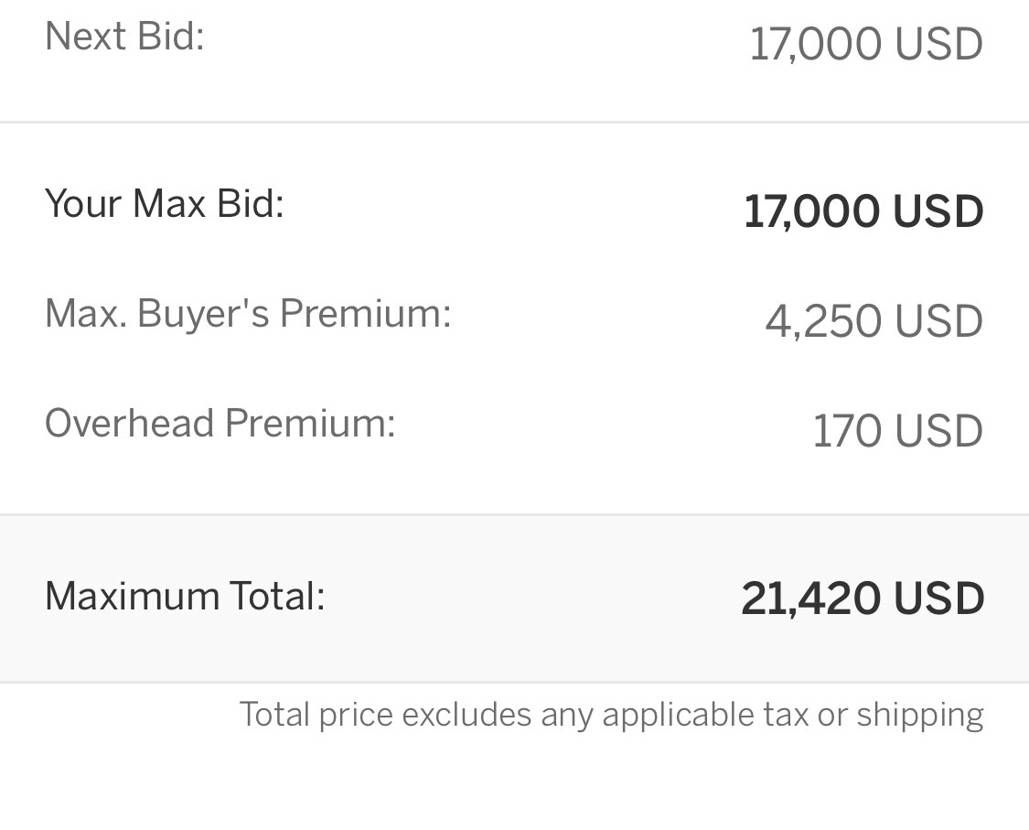Click the Max. Buyer's Premium label
Viewport: 1029px width, 830px height.
(248, 314)
